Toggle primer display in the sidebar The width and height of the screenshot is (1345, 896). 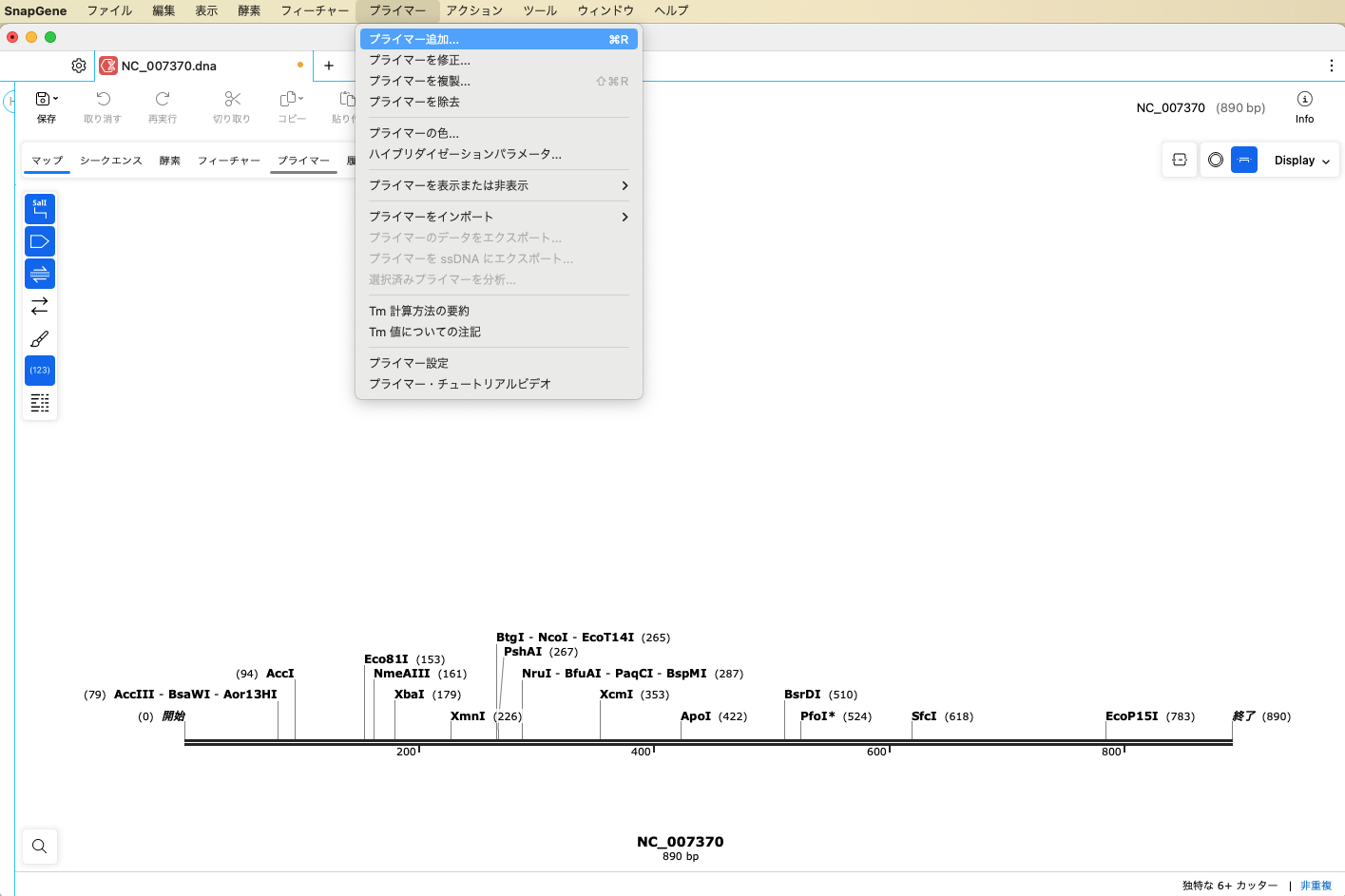click(x=39, y=273)
